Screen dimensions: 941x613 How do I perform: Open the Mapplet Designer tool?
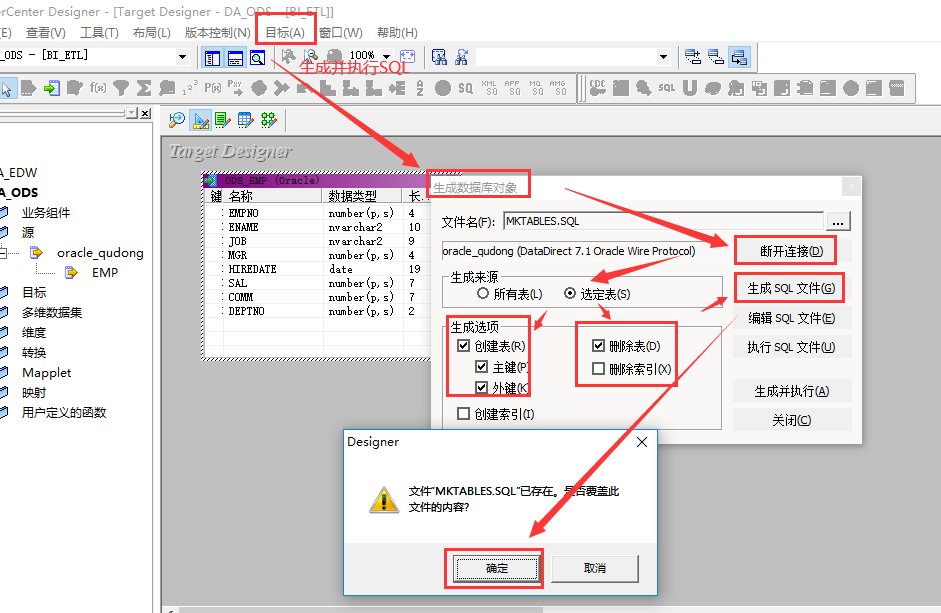[x=246, y=118]
